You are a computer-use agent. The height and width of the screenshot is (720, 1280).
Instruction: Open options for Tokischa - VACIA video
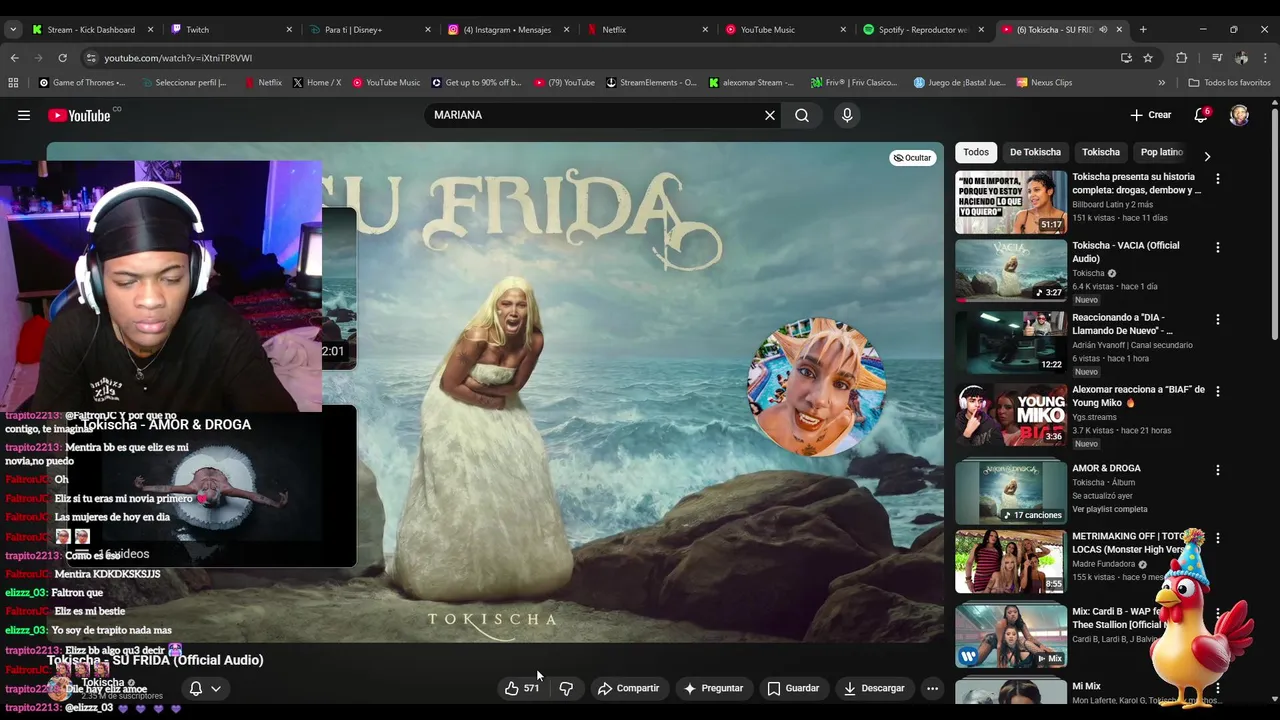(1218, 247)
